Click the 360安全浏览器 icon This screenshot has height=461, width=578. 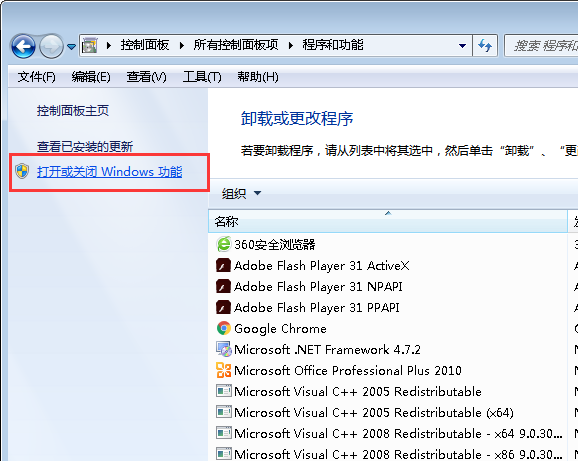[x=223, y=244]
